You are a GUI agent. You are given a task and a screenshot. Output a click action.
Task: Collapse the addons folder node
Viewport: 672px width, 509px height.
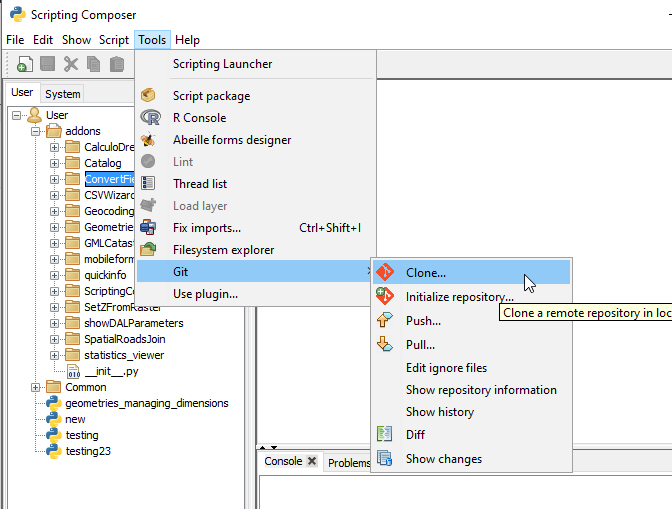37,131
